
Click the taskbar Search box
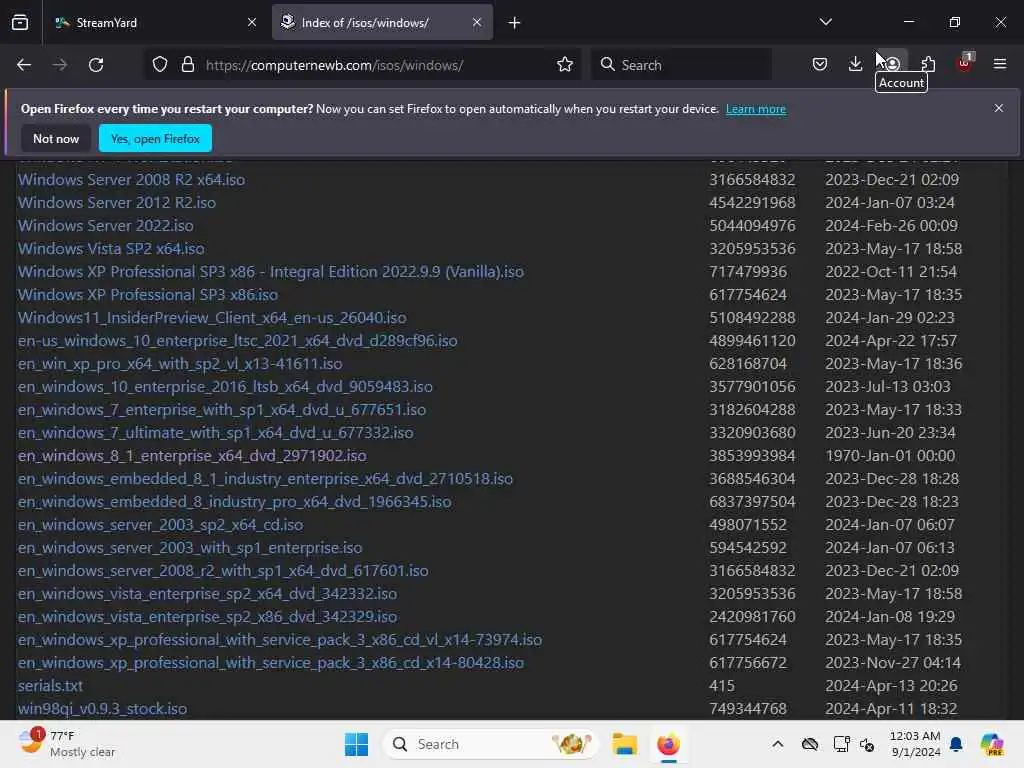(x=491, y=744)
